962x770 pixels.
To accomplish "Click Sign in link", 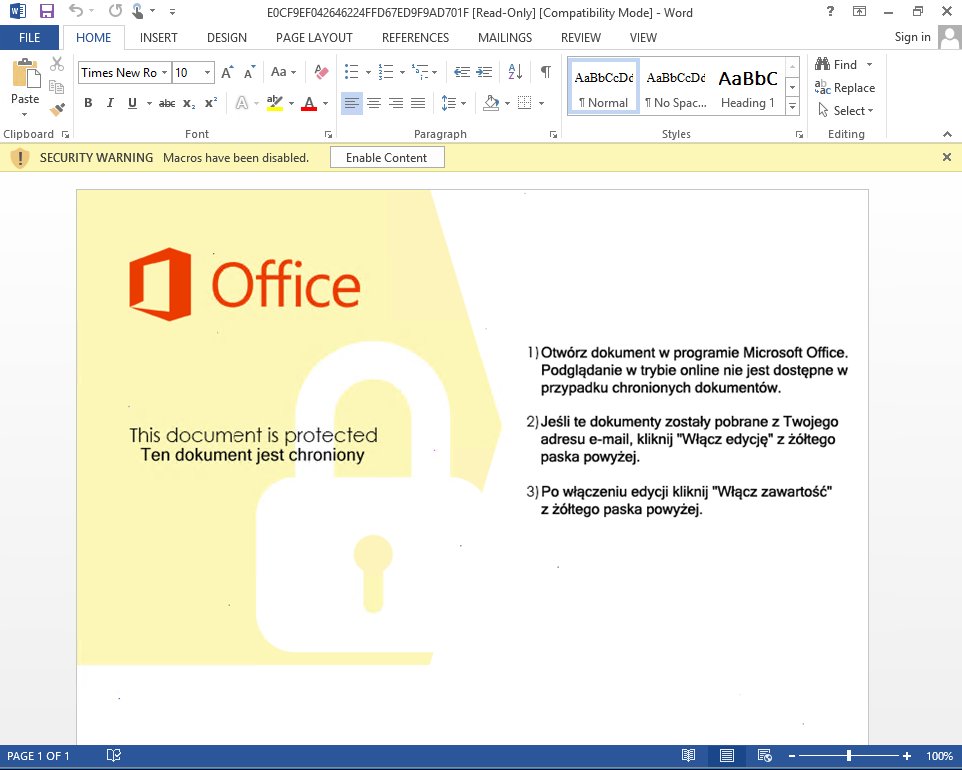I will pos(912,37).
